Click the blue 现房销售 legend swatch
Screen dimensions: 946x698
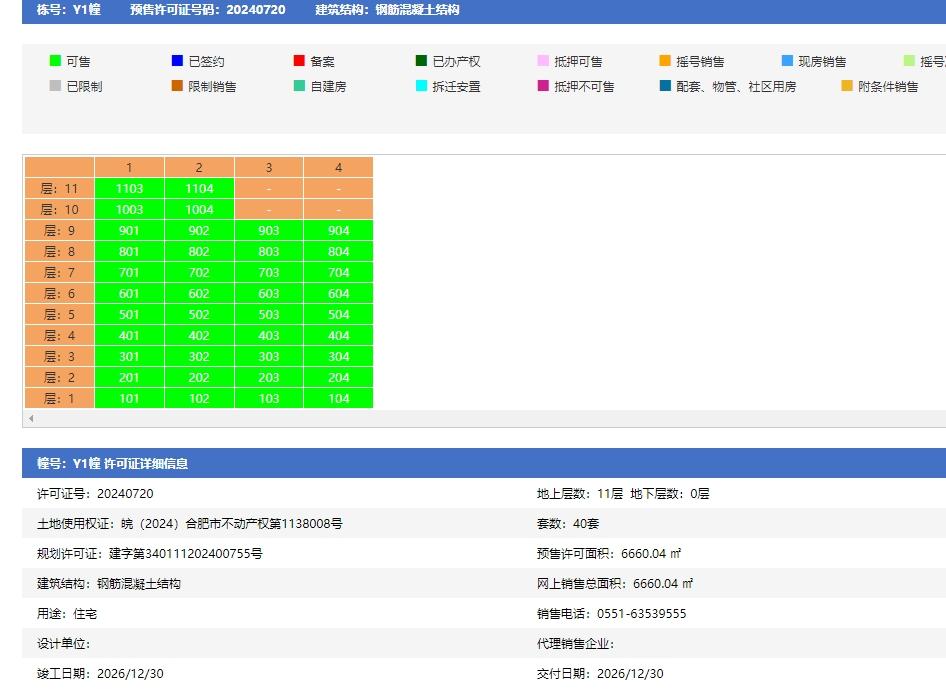coord(787,60)
